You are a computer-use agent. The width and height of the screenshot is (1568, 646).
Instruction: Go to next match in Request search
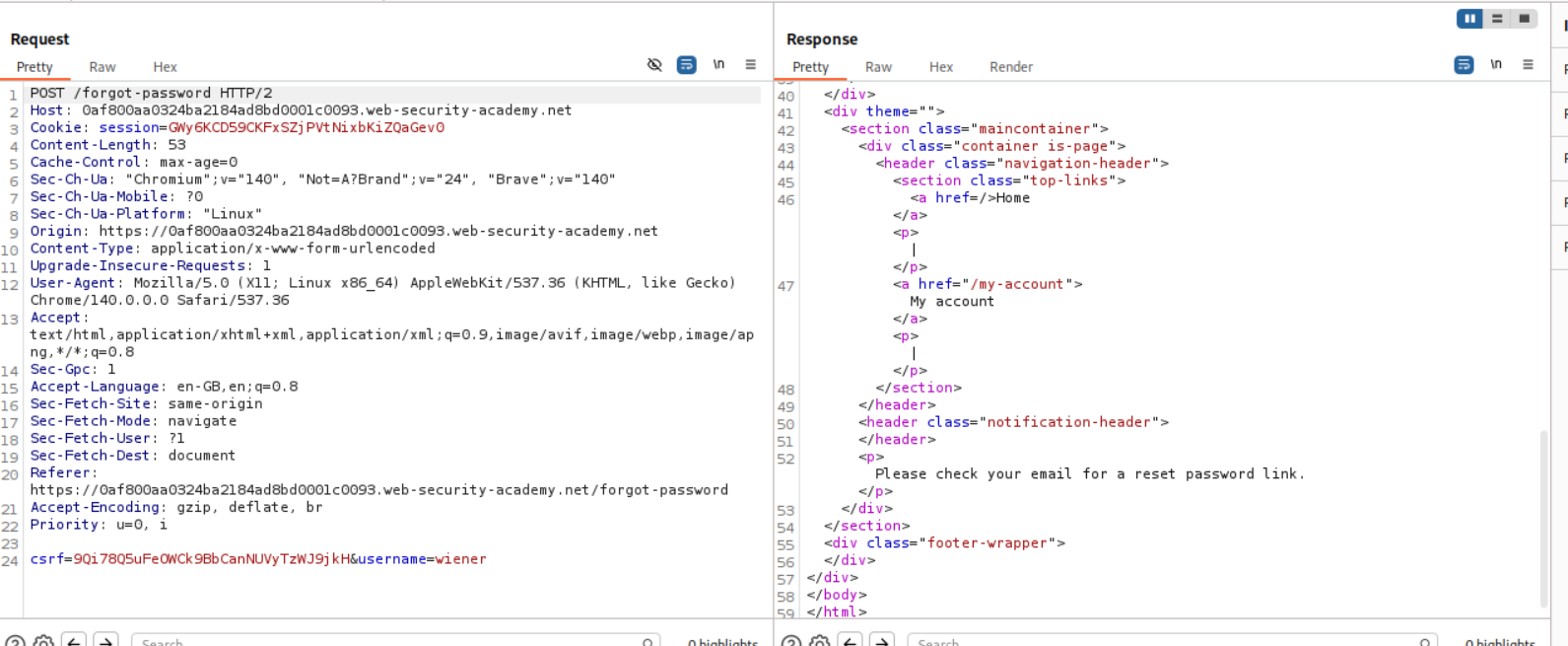(105, 641)
